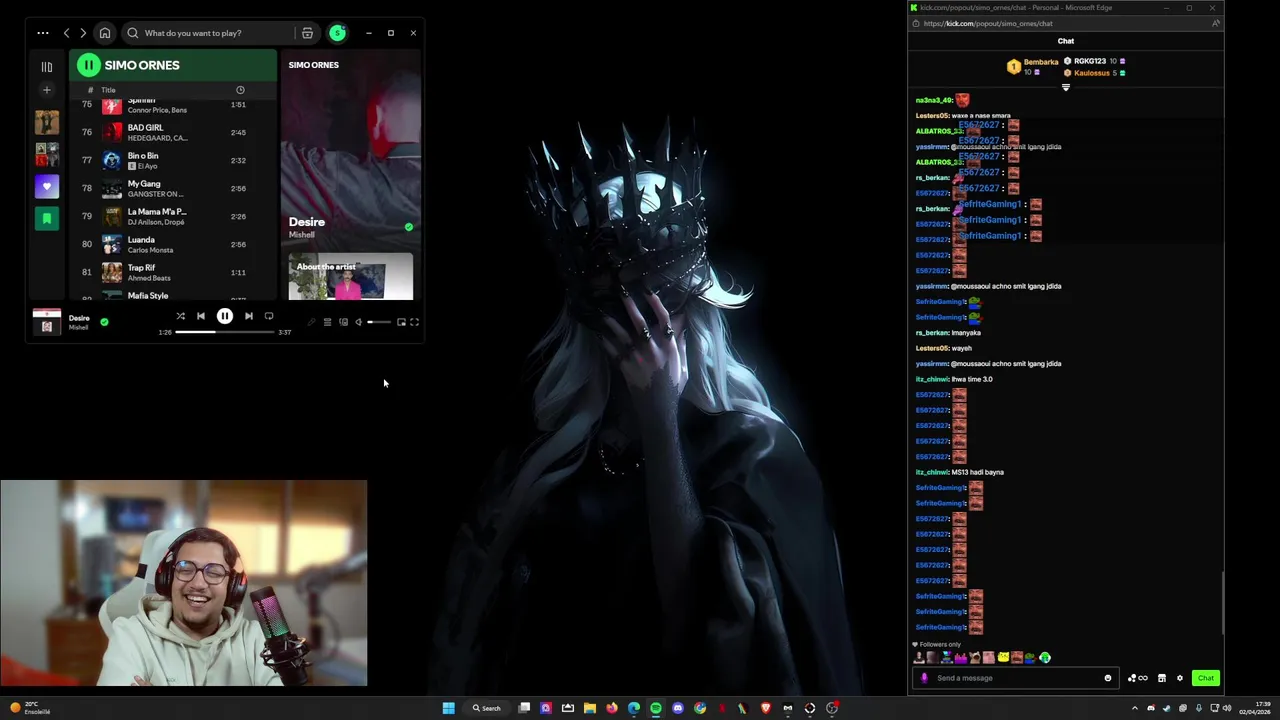Open chat settings gear
The width and height of the screenshot is (1280, 720).
tap(1180, 678)
